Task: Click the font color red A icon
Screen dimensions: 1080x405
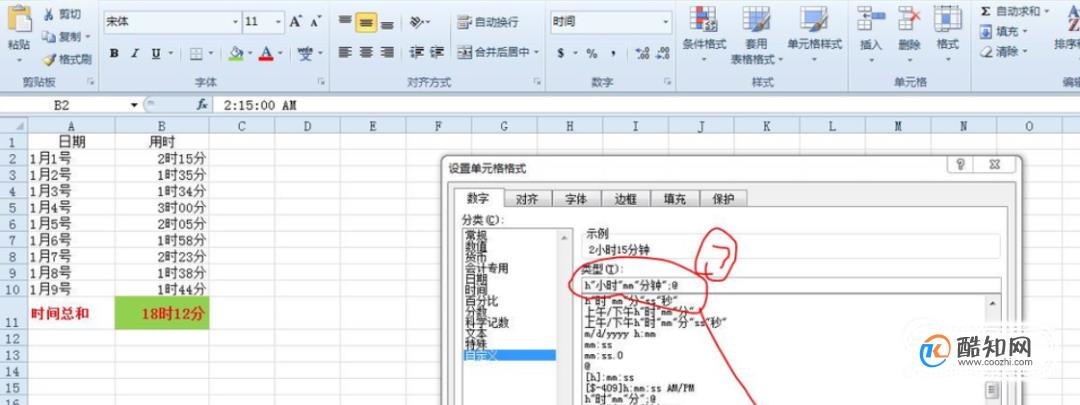Action: pyautogui.click(x=266, y=53)
